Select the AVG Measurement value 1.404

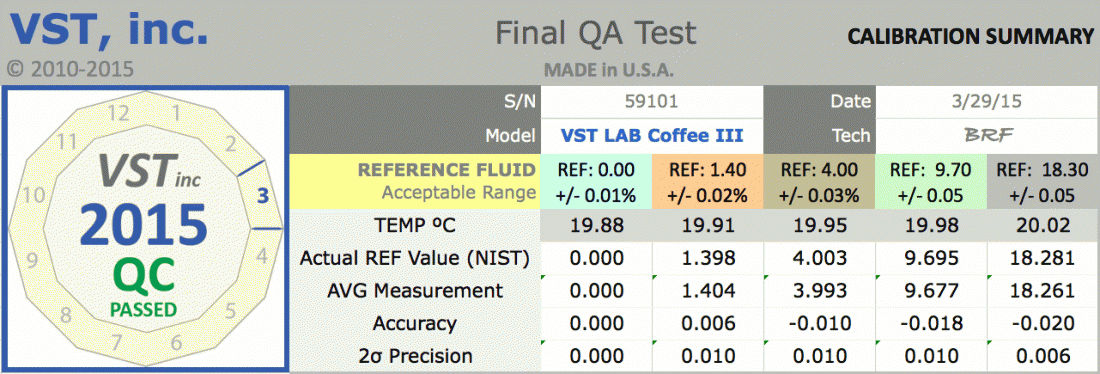[x=707, y=290]
